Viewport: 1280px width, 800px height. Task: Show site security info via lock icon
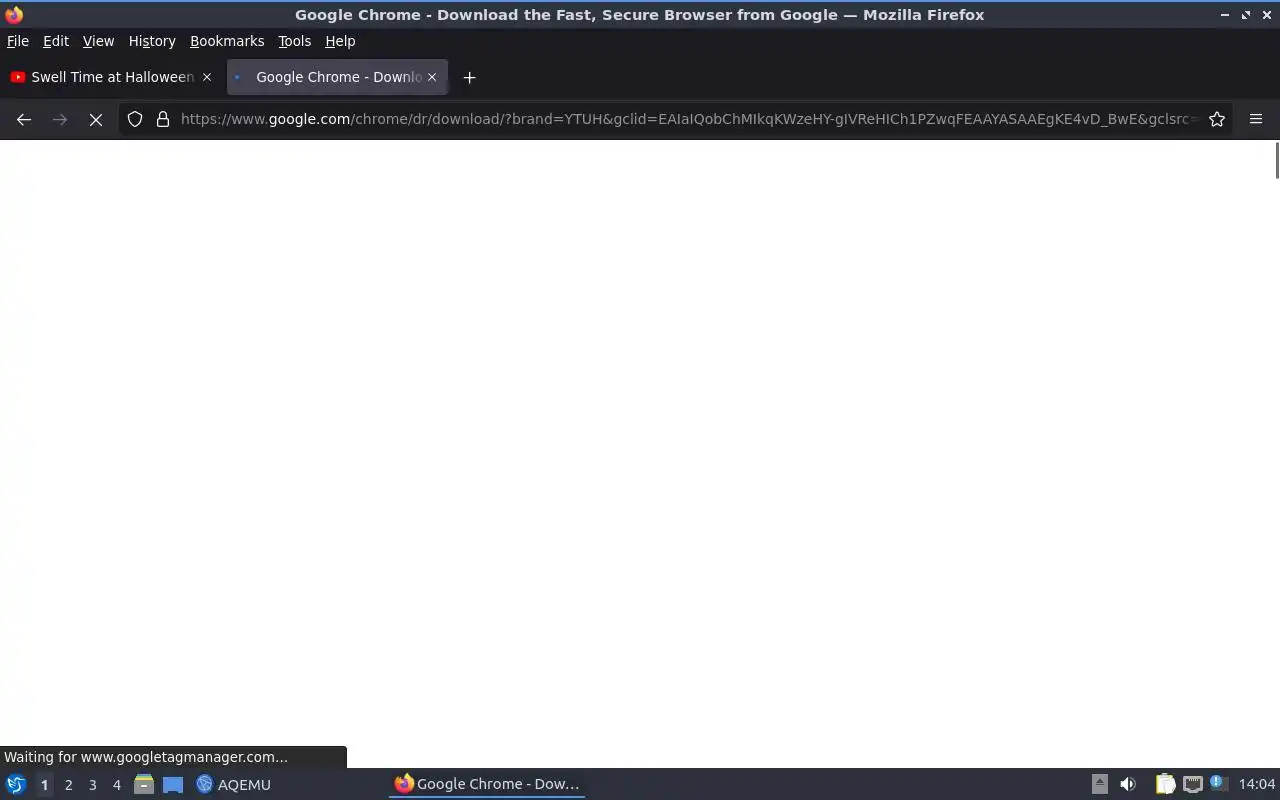click(x=163, y=119)
